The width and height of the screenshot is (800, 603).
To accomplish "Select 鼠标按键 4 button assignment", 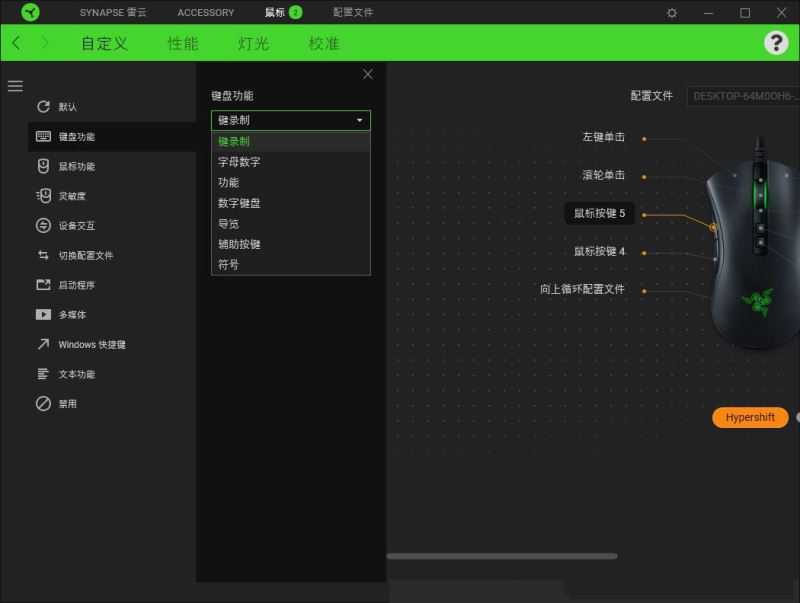I will (599, 251).
